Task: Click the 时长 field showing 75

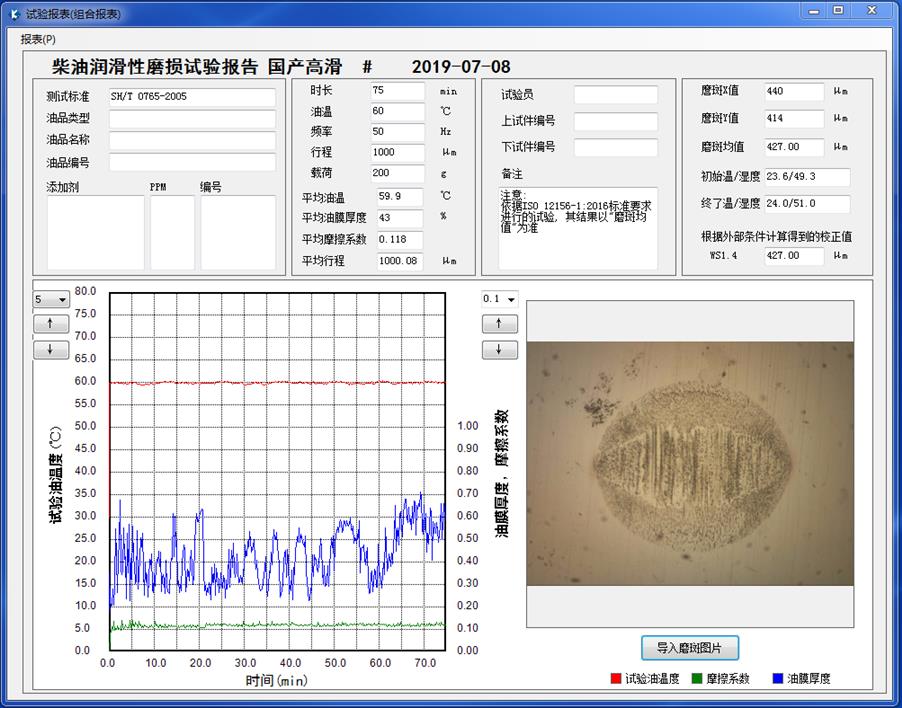Action: (398, 91)
